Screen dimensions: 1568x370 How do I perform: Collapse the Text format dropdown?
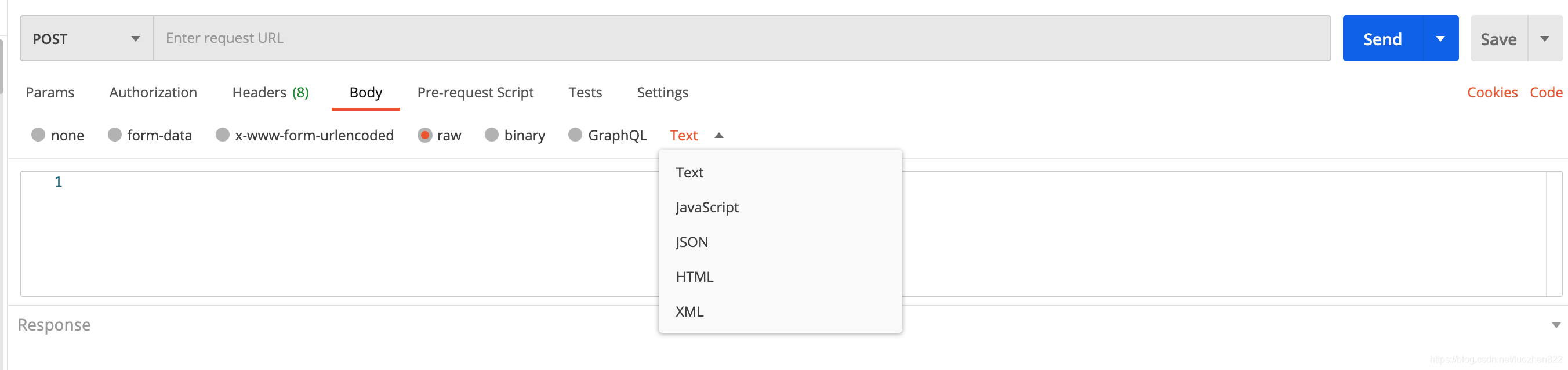pyautogui.click(x=719, y=136)
